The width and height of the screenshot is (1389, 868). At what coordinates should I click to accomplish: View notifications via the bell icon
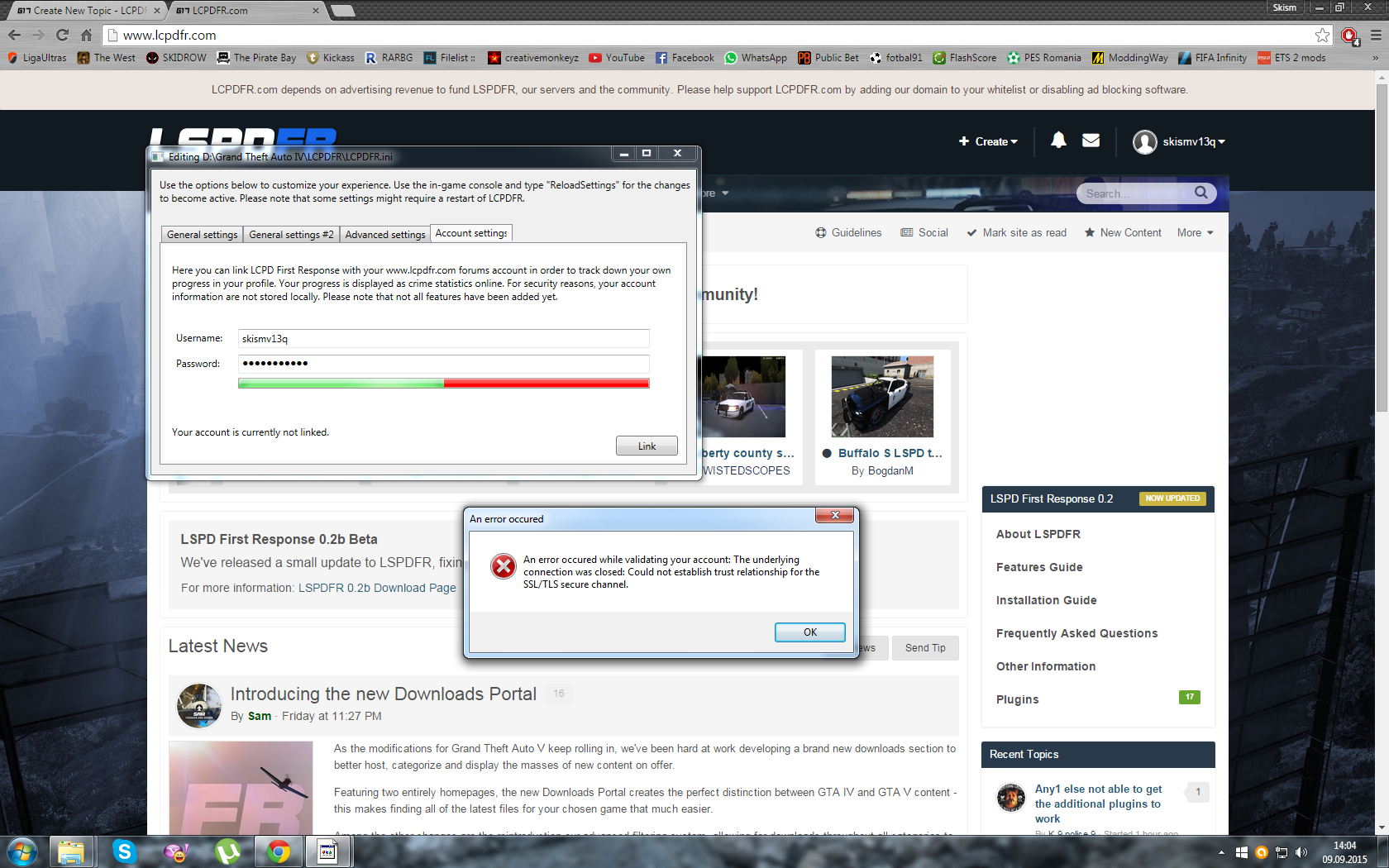click(1058, 141)
